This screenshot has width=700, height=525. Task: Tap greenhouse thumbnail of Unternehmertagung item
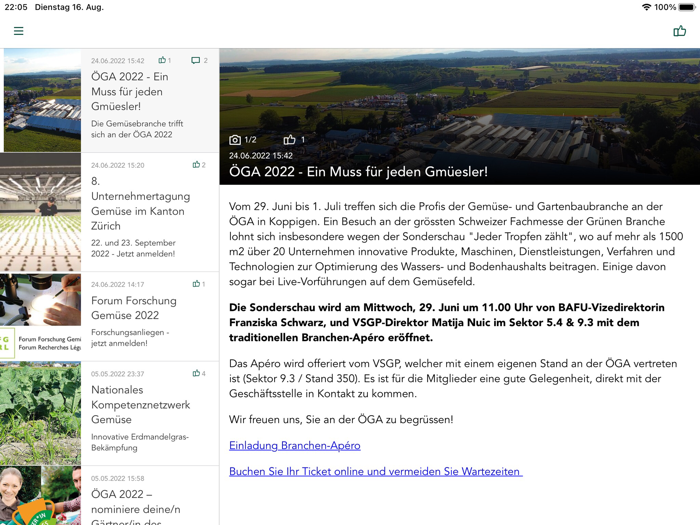point(41,212)
